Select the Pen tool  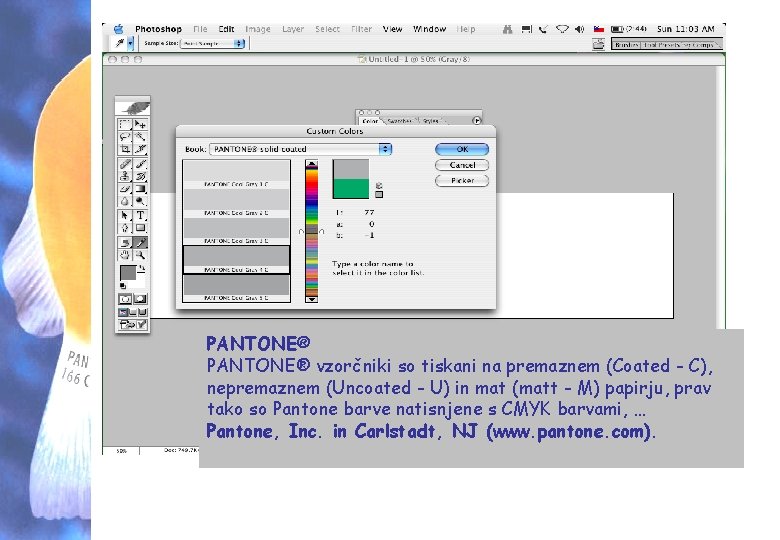pos(125,228)
